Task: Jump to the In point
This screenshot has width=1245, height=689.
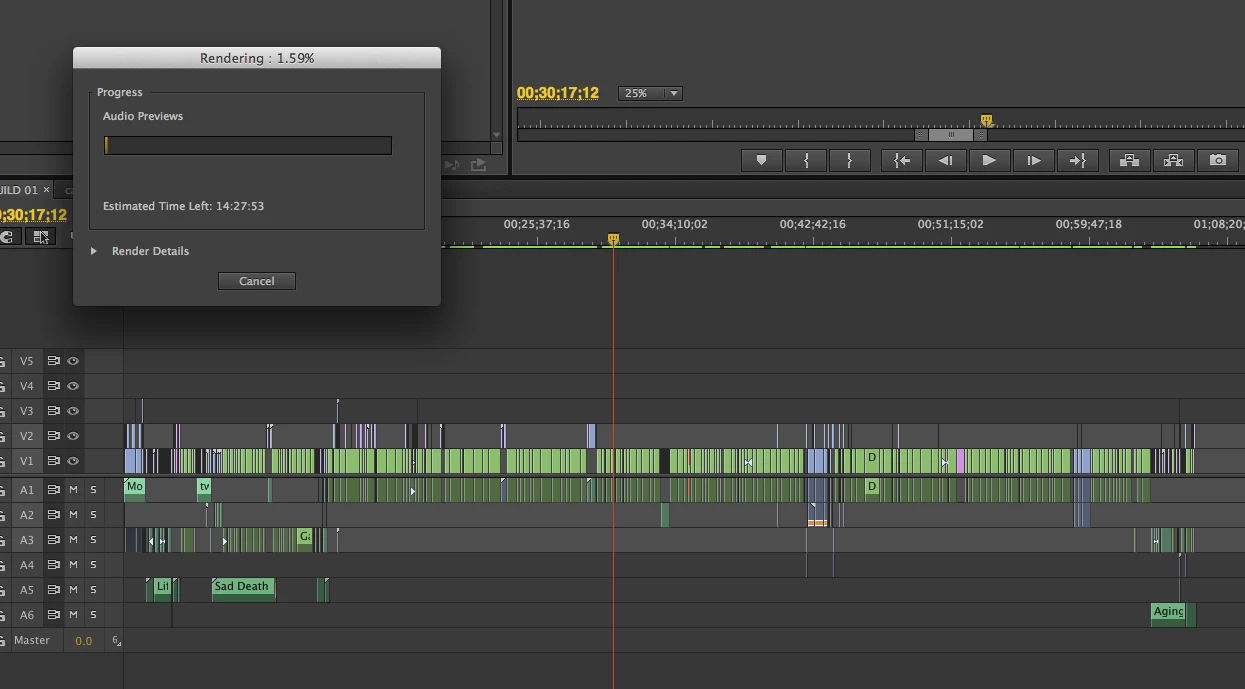Action: coord(902,160)
